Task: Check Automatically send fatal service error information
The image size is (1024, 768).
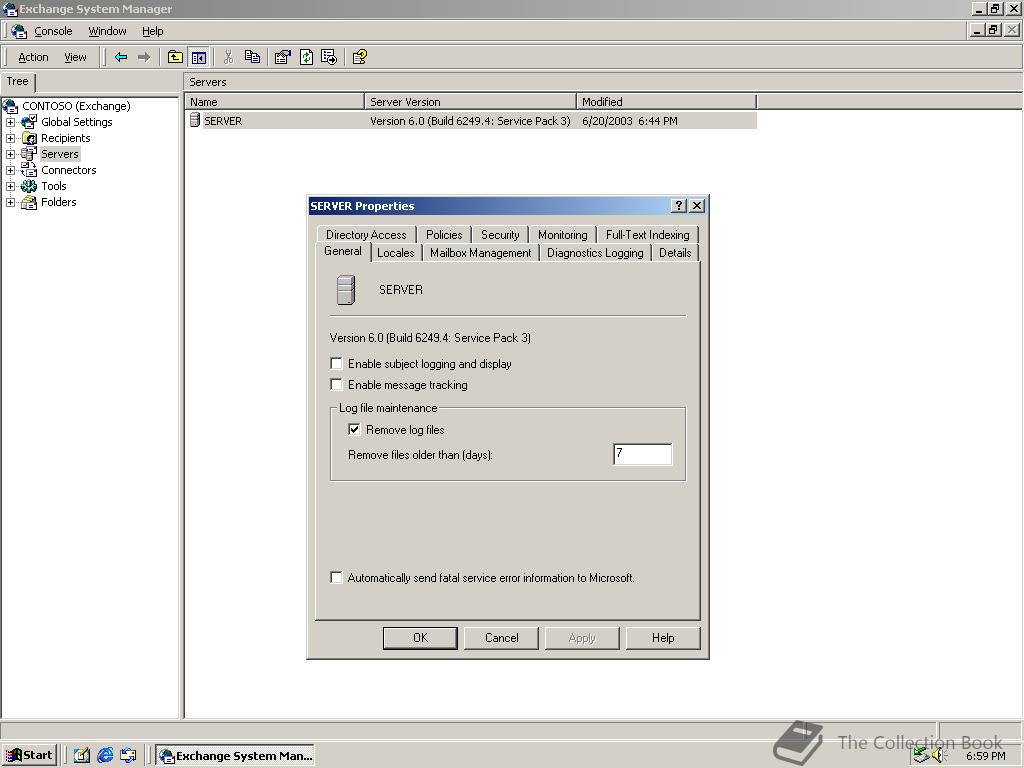Action: click(x=336, y=577)
